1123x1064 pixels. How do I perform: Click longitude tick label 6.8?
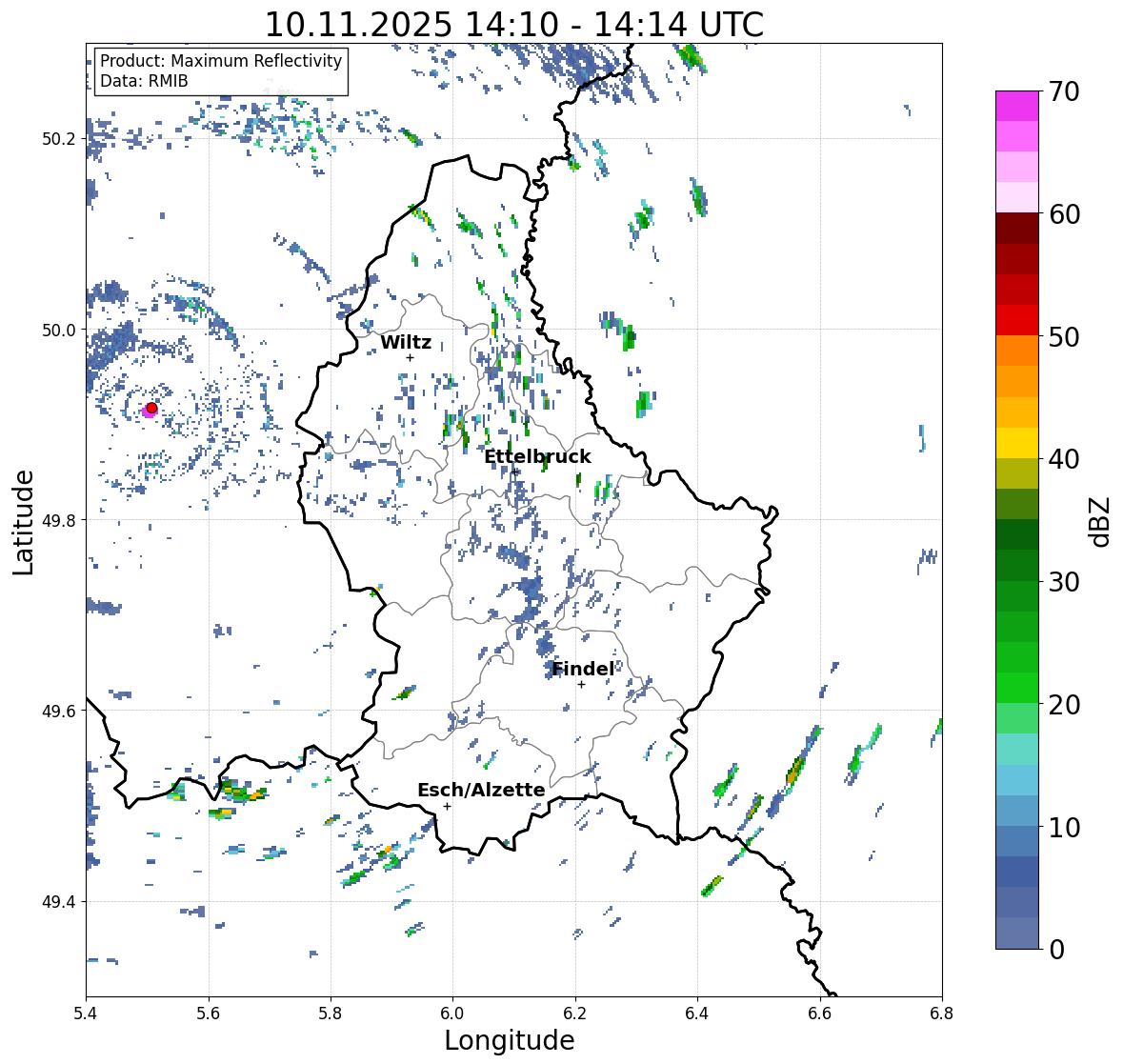942,1013
